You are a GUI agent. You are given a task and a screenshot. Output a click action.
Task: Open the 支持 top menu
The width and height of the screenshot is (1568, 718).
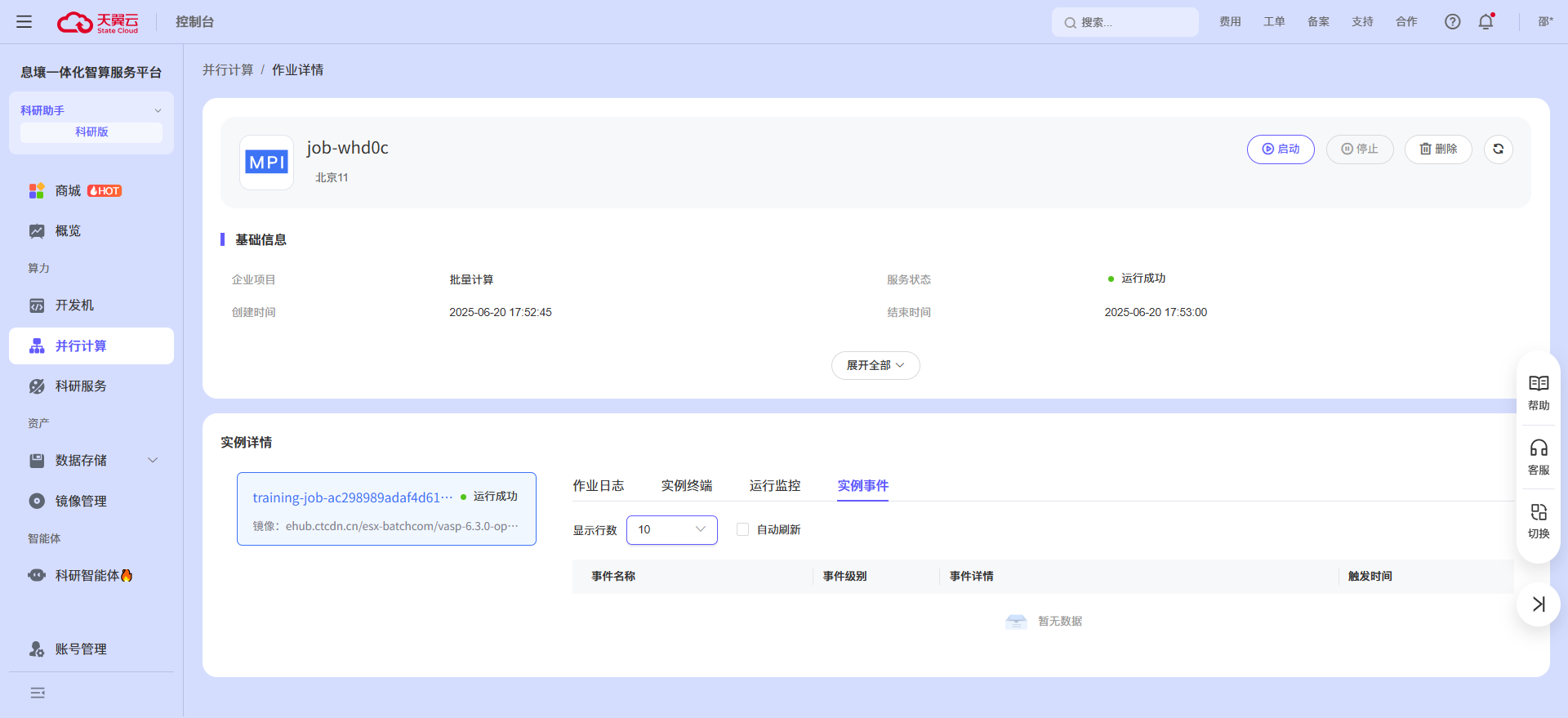1362,22
